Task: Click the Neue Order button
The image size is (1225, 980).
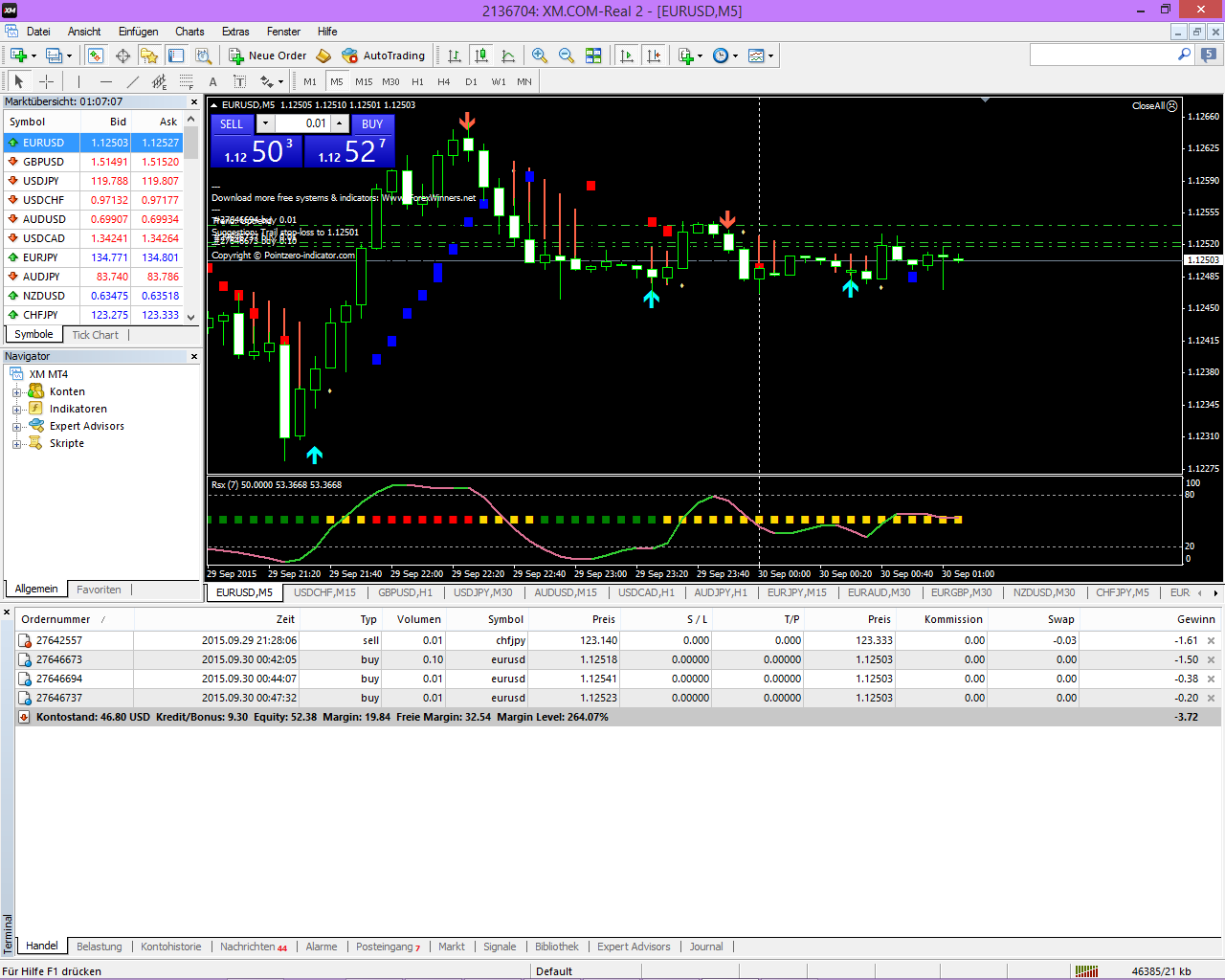Action: point(268,56)
